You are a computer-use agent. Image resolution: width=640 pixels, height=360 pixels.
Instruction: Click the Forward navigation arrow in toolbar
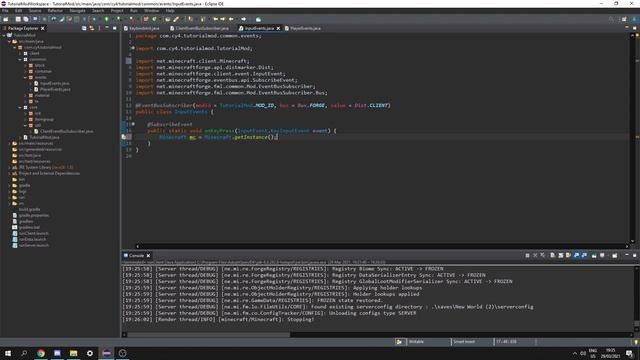[244, 19]
